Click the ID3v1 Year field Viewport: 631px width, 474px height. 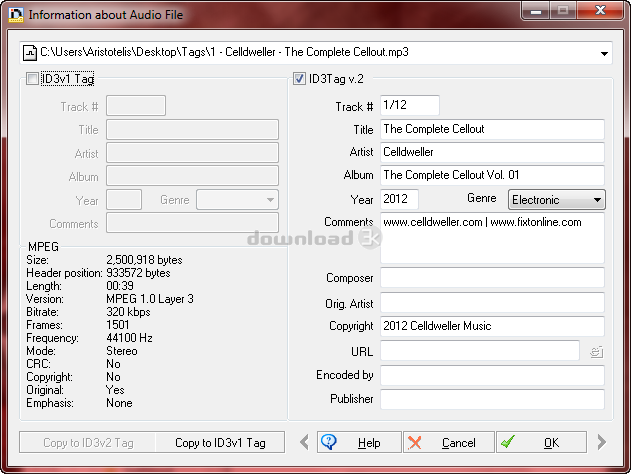tap(124, 200)
